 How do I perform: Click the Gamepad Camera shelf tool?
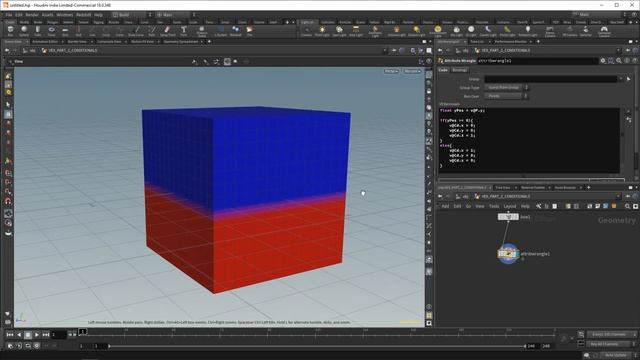[604, 31]
